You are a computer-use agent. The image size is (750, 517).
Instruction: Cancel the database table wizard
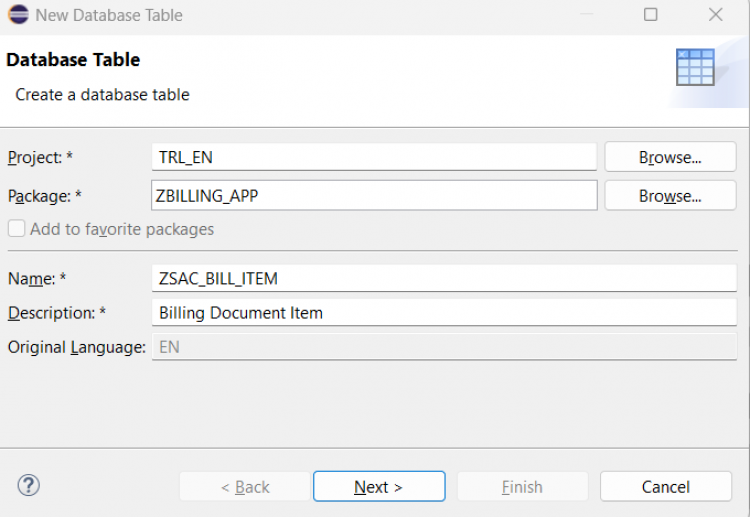pyautogui.click(x=666, y=487)
